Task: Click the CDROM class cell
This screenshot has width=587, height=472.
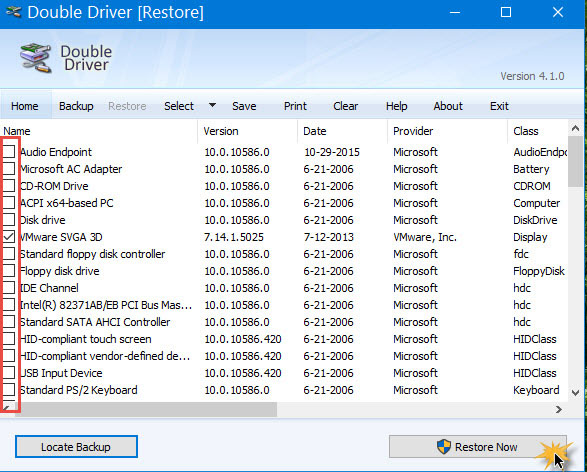Action: (x=532, y=186)
